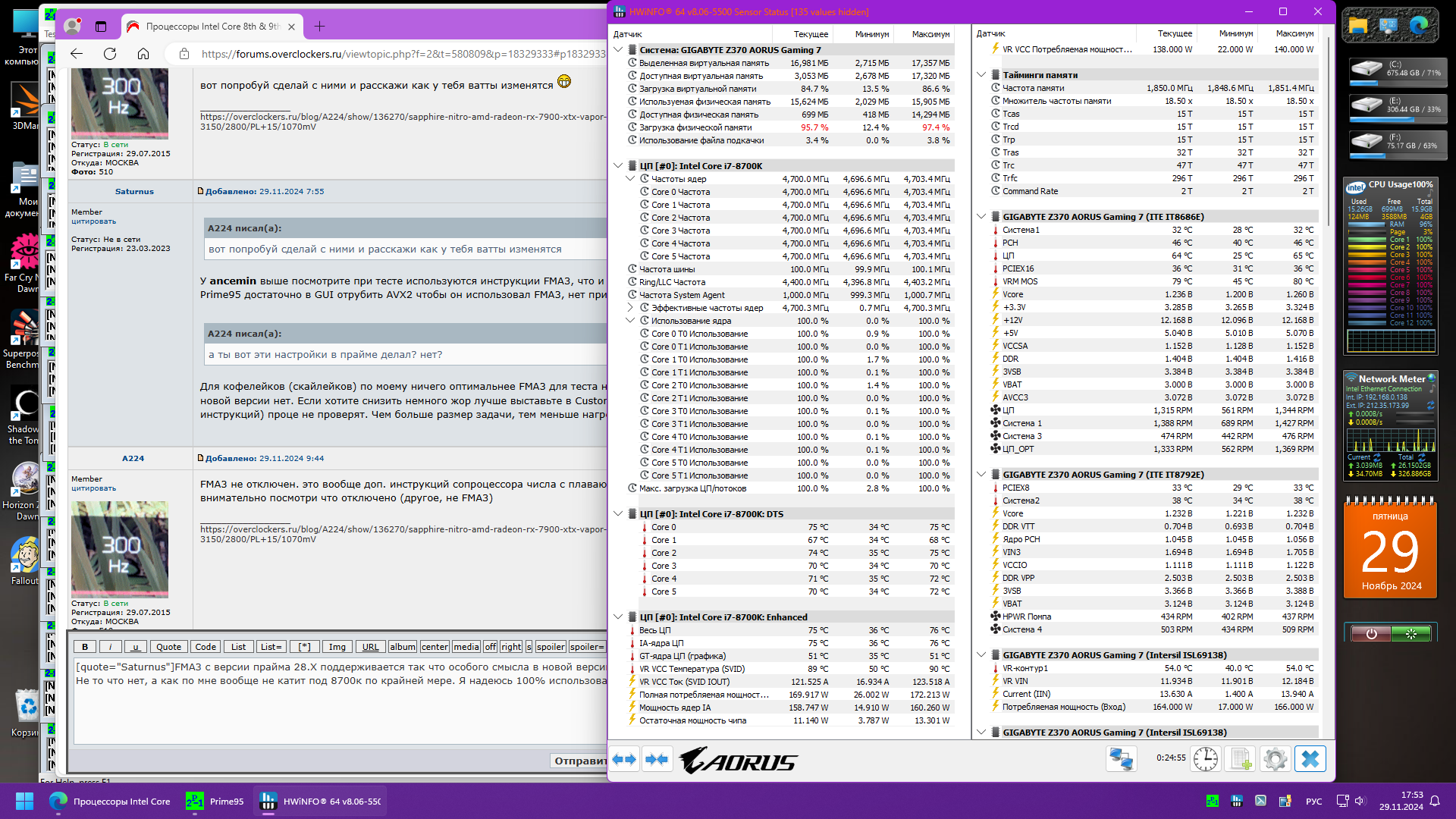Open HWiNFO network remote monitoring icon
This screenshot has width=1456, height=819.
[1121, 759]
